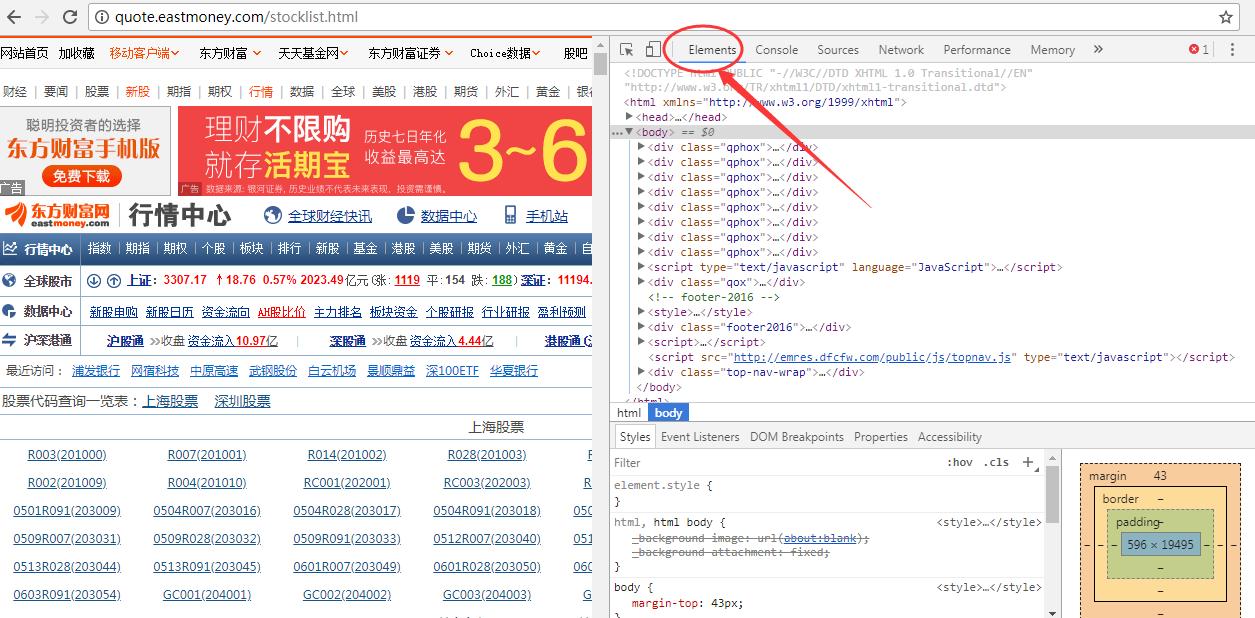Toggle the :hov element state filter
The height and width of the screenshot is (618, 1255).
coord(960,462)
